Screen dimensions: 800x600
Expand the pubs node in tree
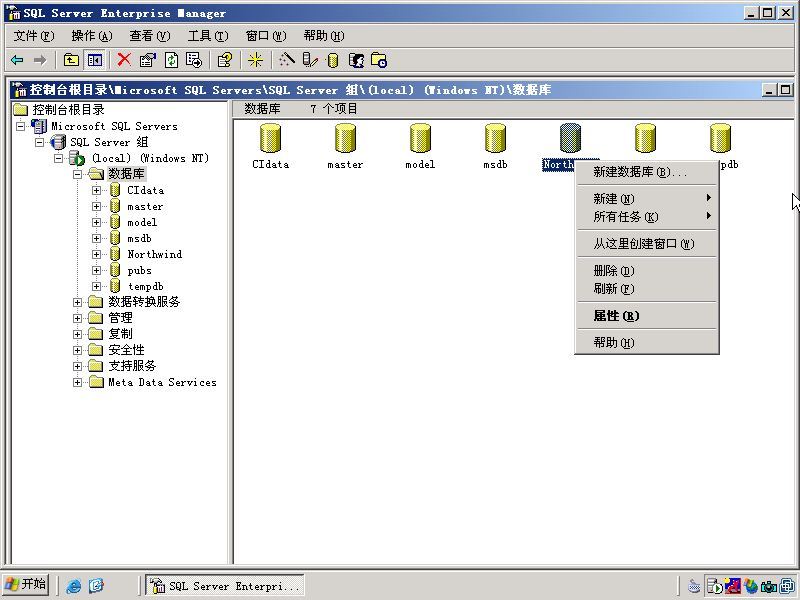pos(96,270)
